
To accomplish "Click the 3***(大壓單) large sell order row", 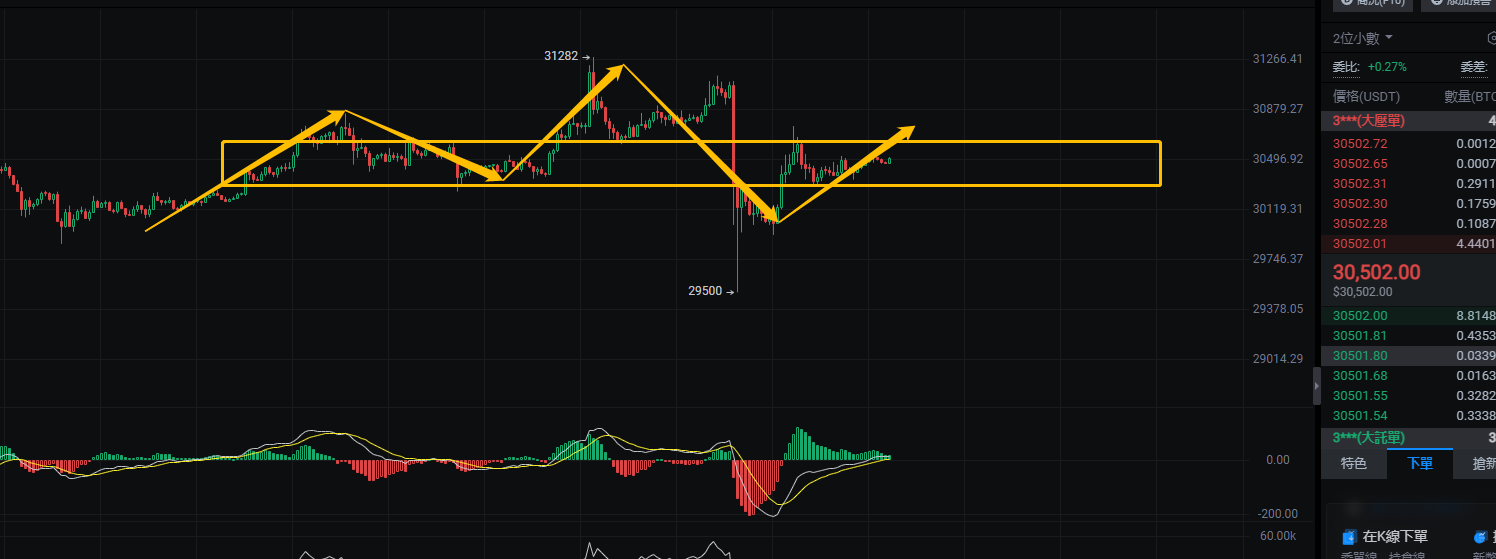I will [1409, 121].
